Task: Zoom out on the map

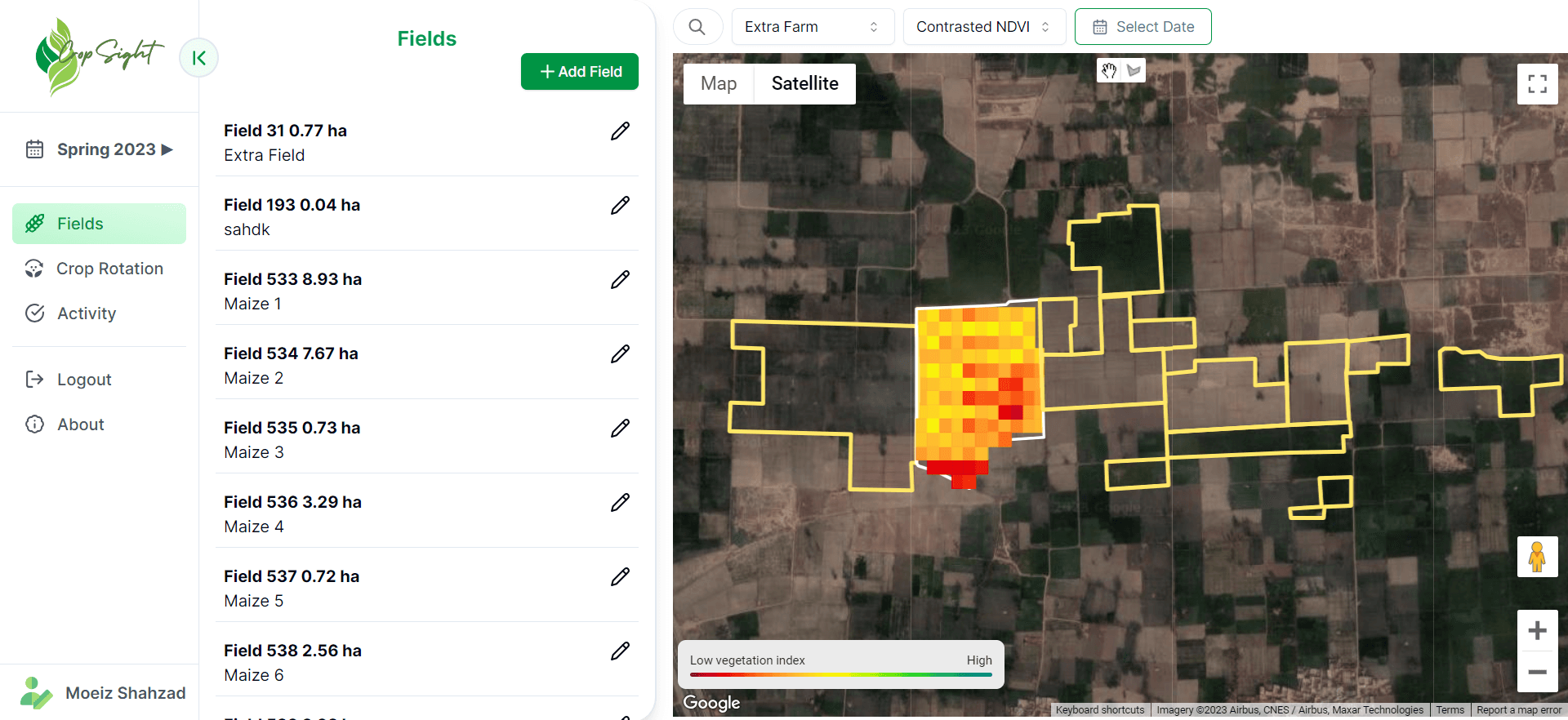Action: click(x=1537, y=672)
